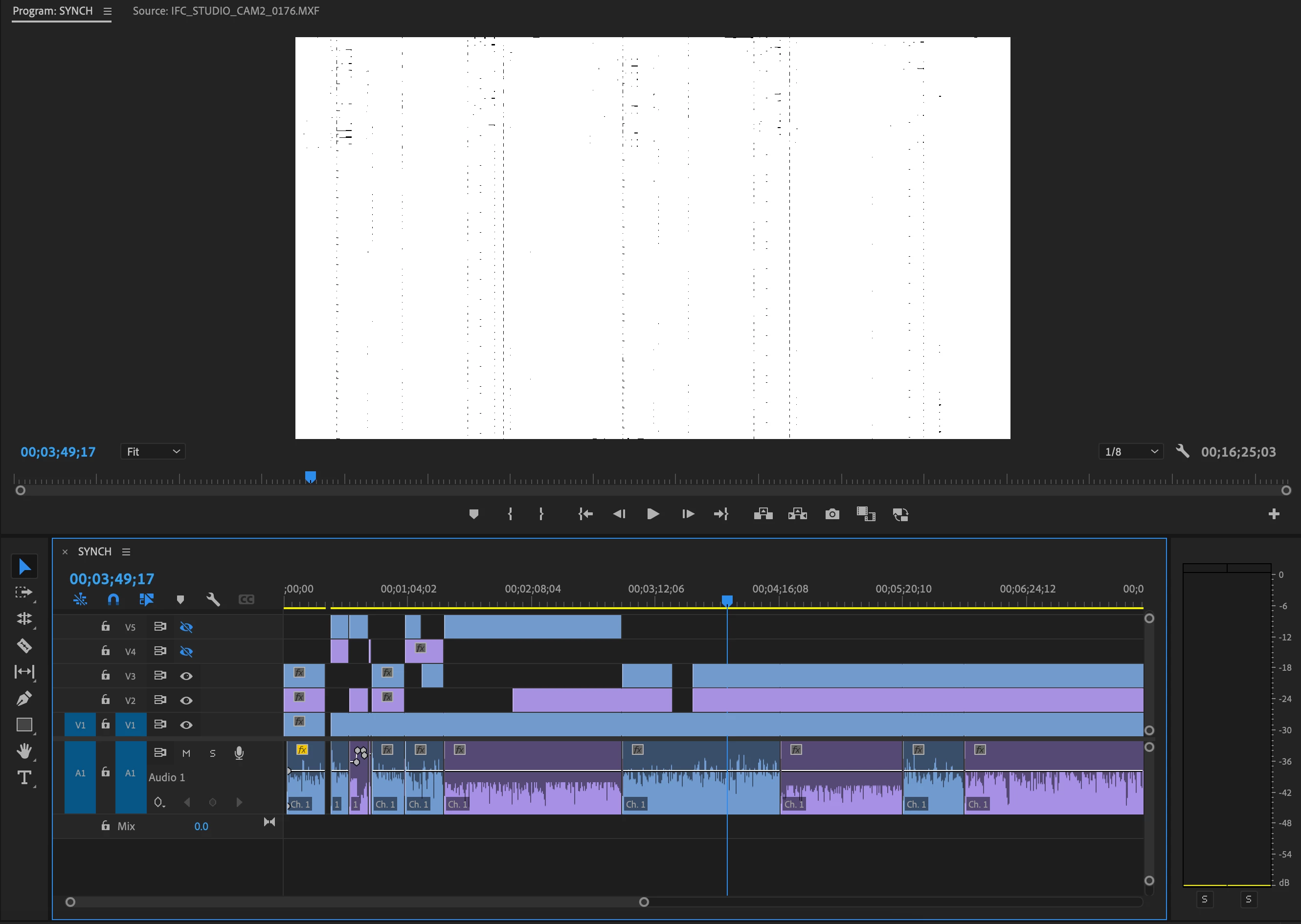Select the Program: SYNCH tab
Image resolution: width=1301 pixels, height=924 pixels.
point(52,11)
